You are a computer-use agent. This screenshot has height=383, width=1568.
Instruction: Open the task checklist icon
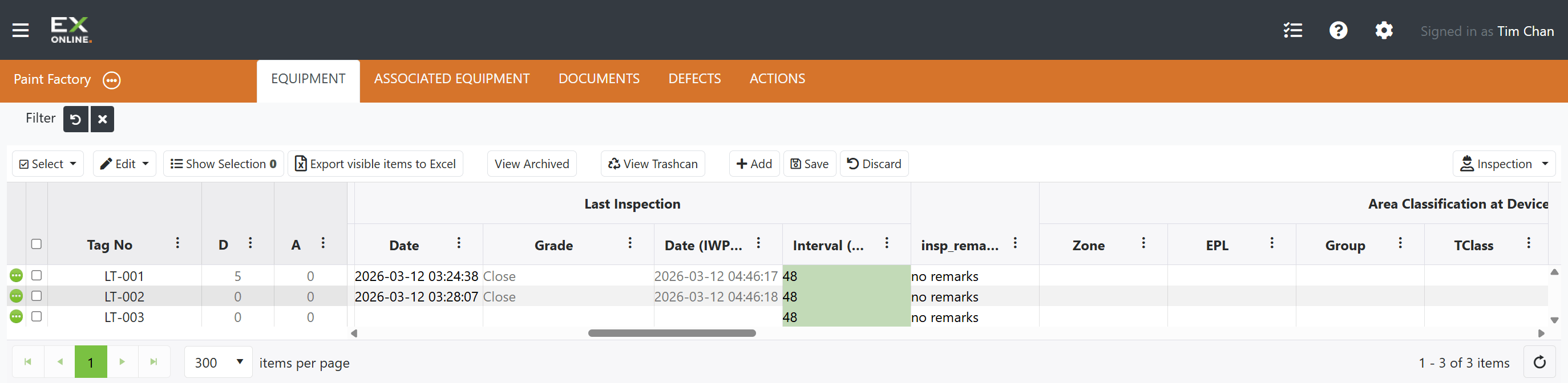pyautogui.click(x=1293, y=30)
